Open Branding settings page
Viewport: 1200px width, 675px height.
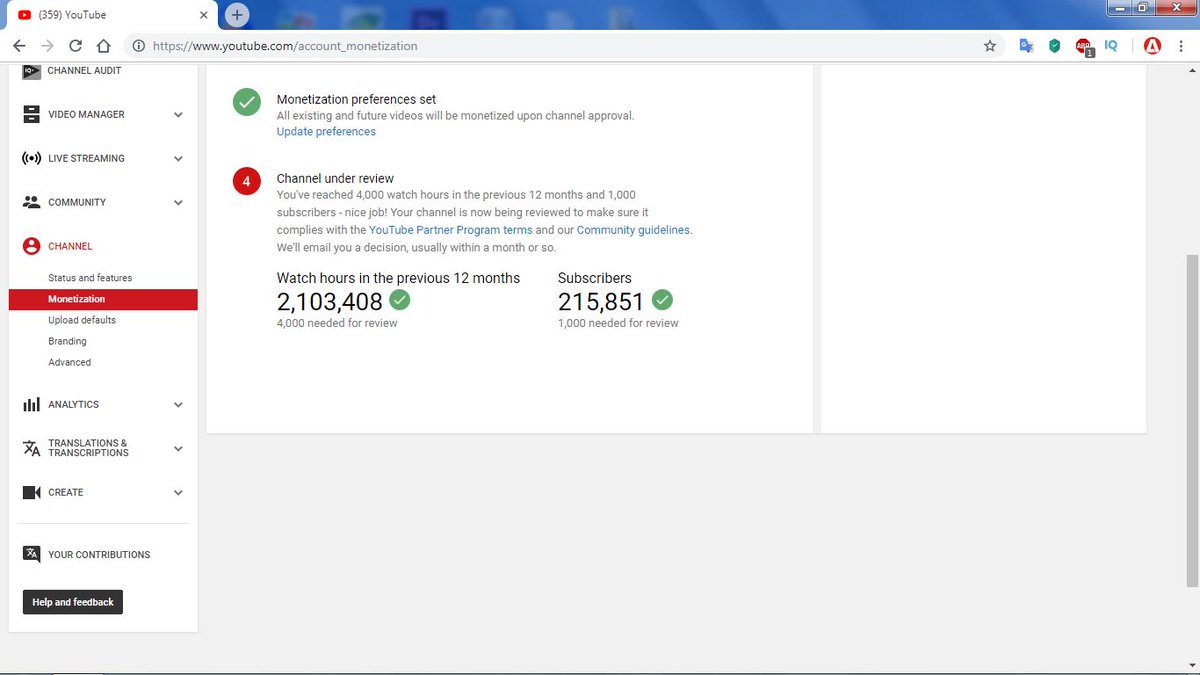coord(67,341)
